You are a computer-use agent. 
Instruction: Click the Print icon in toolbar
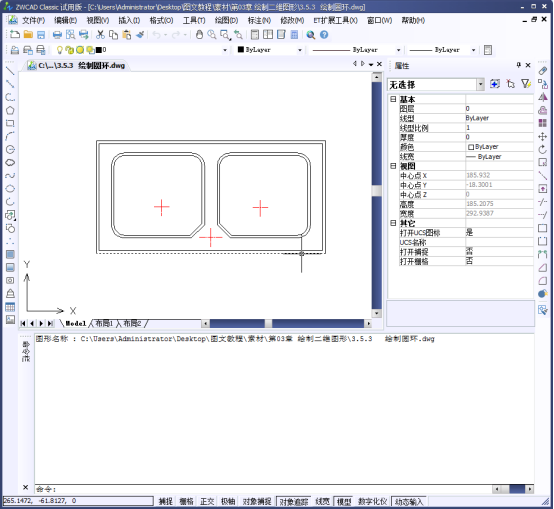pyautogui.click(x=57, y=35)
